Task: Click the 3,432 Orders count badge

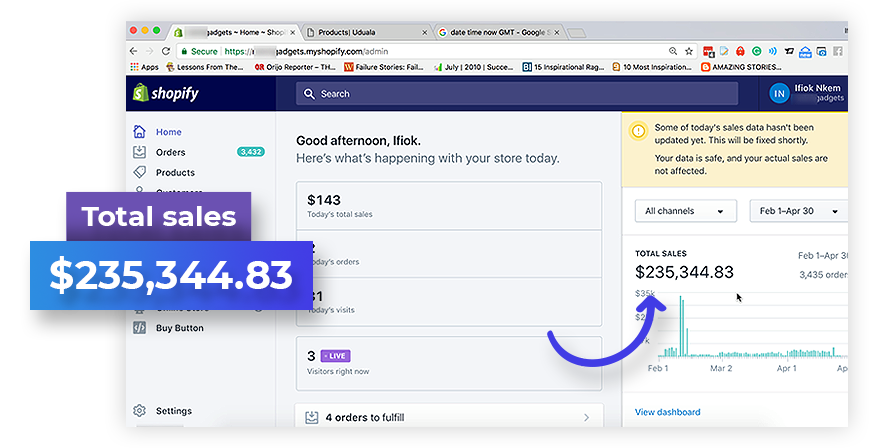Action: (x=251, y=152)
